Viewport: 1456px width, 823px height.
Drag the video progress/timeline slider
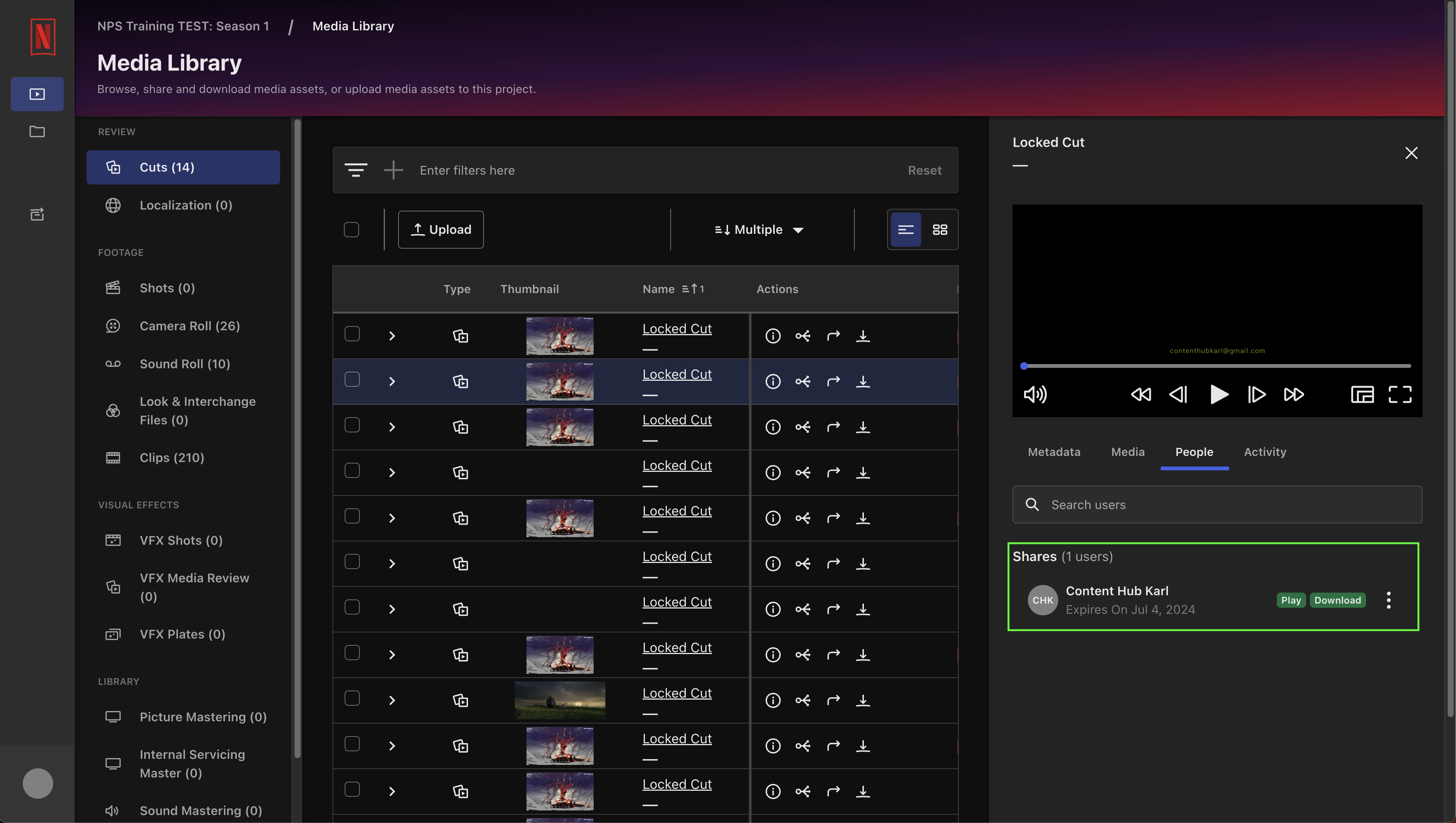1024,365
